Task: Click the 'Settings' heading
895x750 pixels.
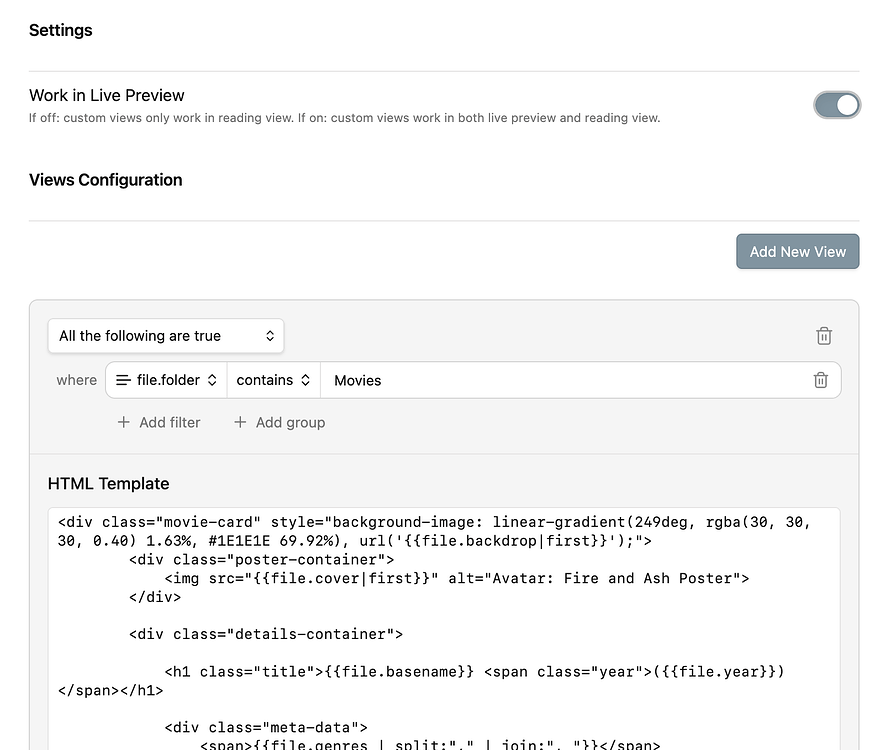Action: [x=61, y=30]
